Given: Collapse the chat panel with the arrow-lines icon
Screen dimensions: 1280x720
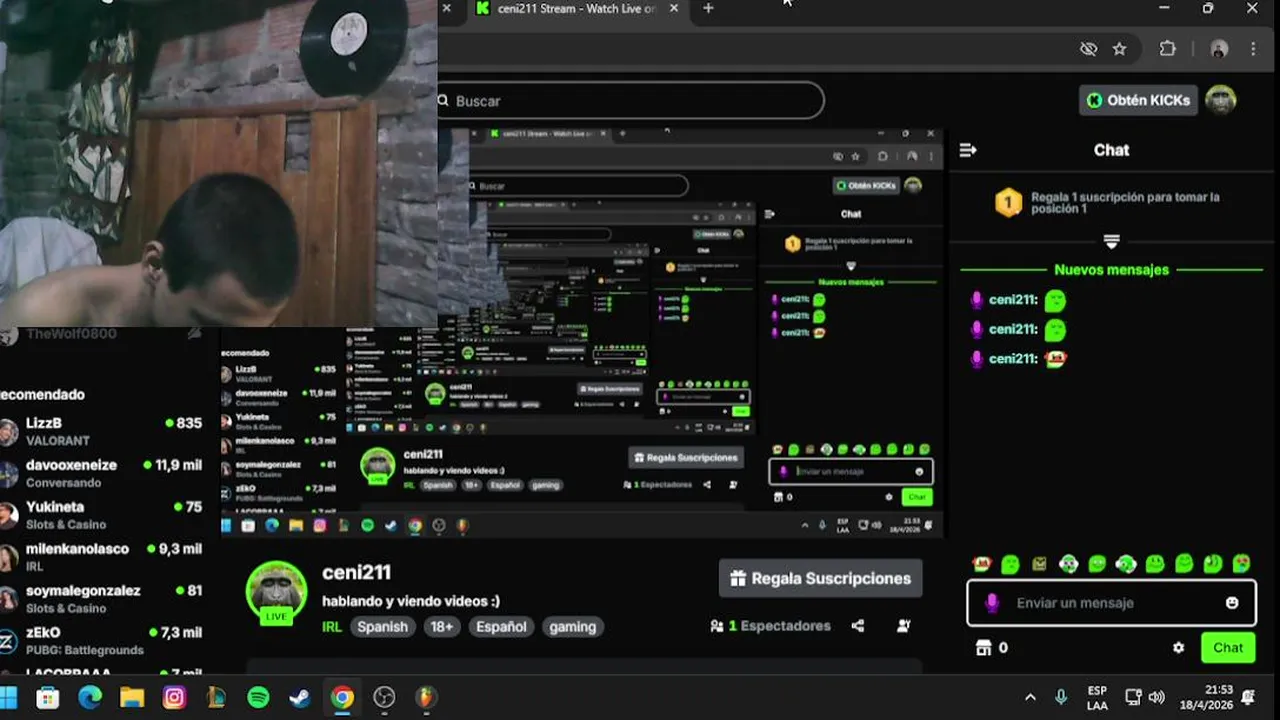Looking at the screenshot, I should tap(967, 150).
